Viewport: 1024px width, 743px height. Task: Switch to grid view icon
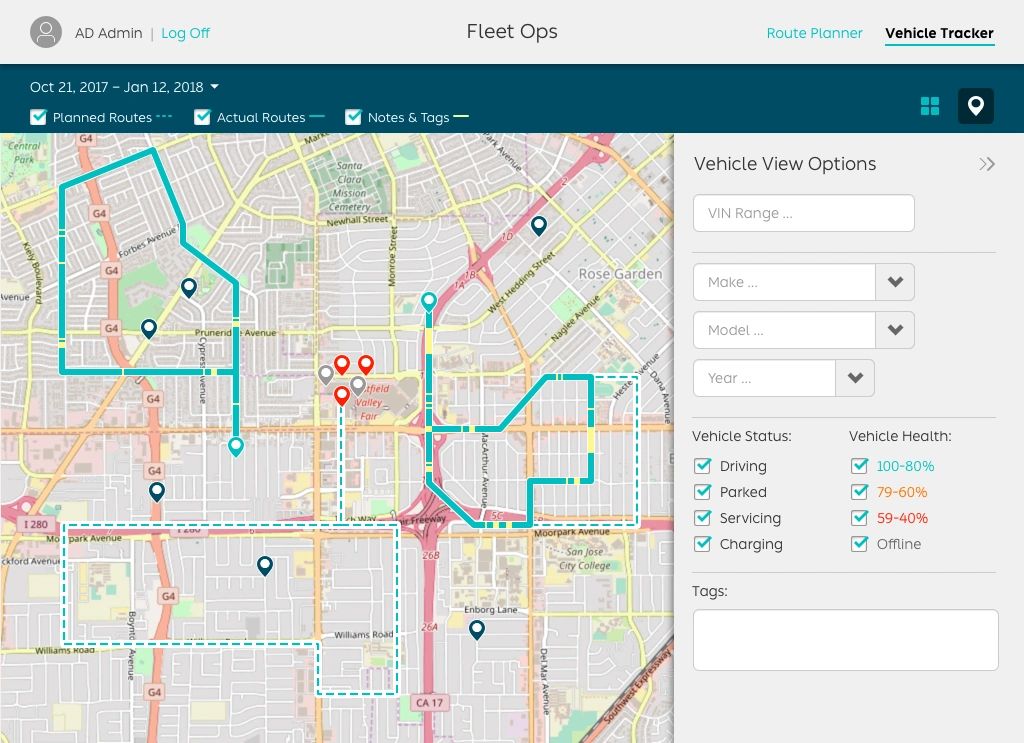[930, 106]
